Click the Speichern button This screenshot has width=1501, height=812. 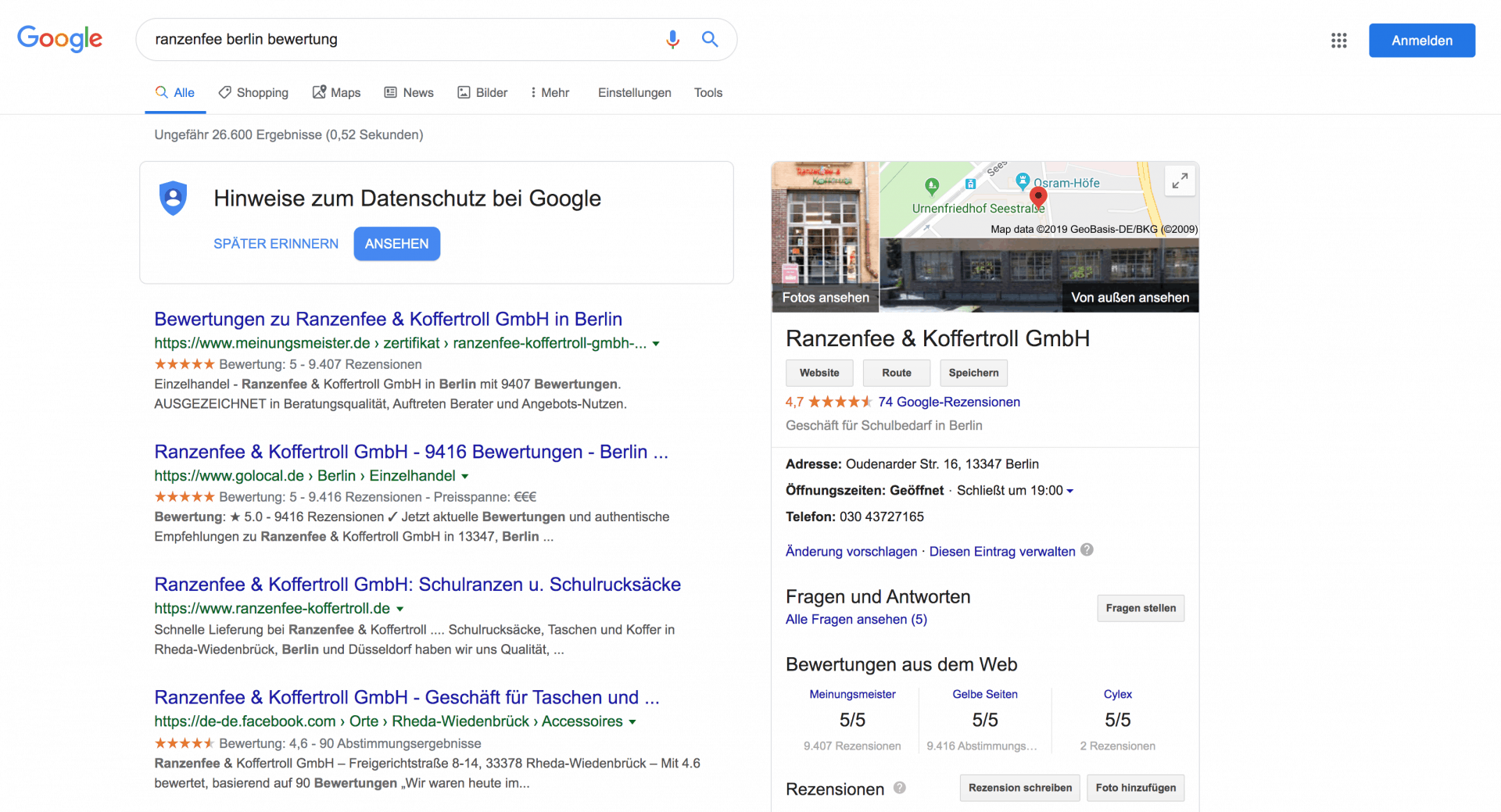point(973,373)
